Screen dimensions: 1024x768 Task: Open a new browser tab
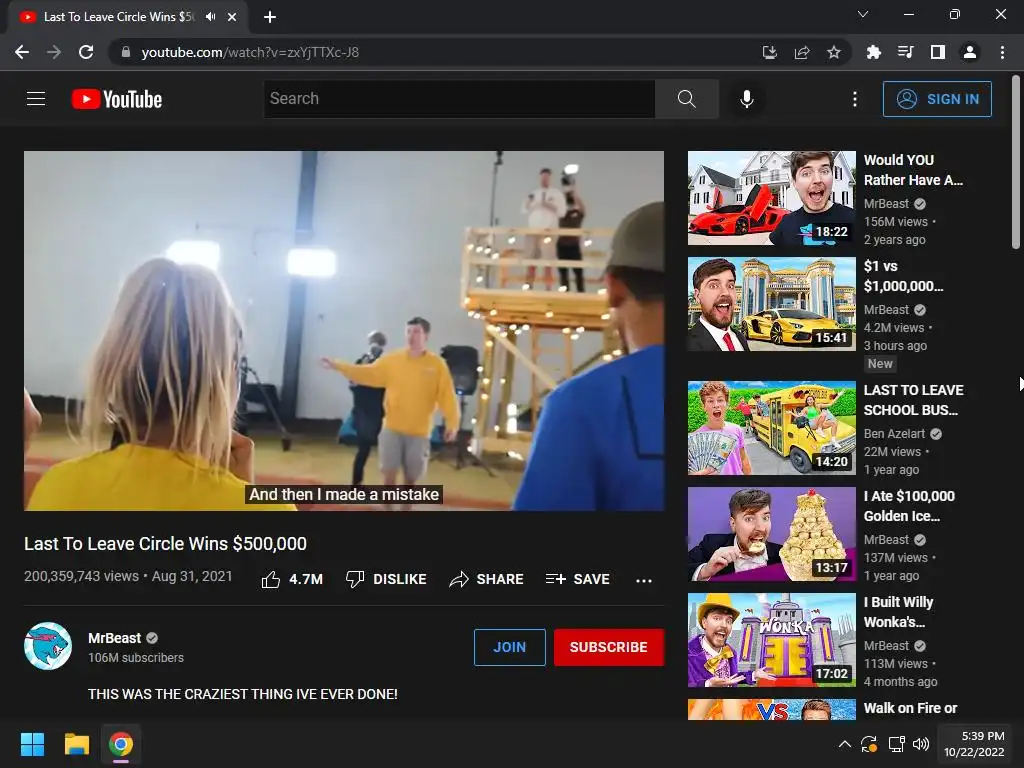(x=270, y=17)
